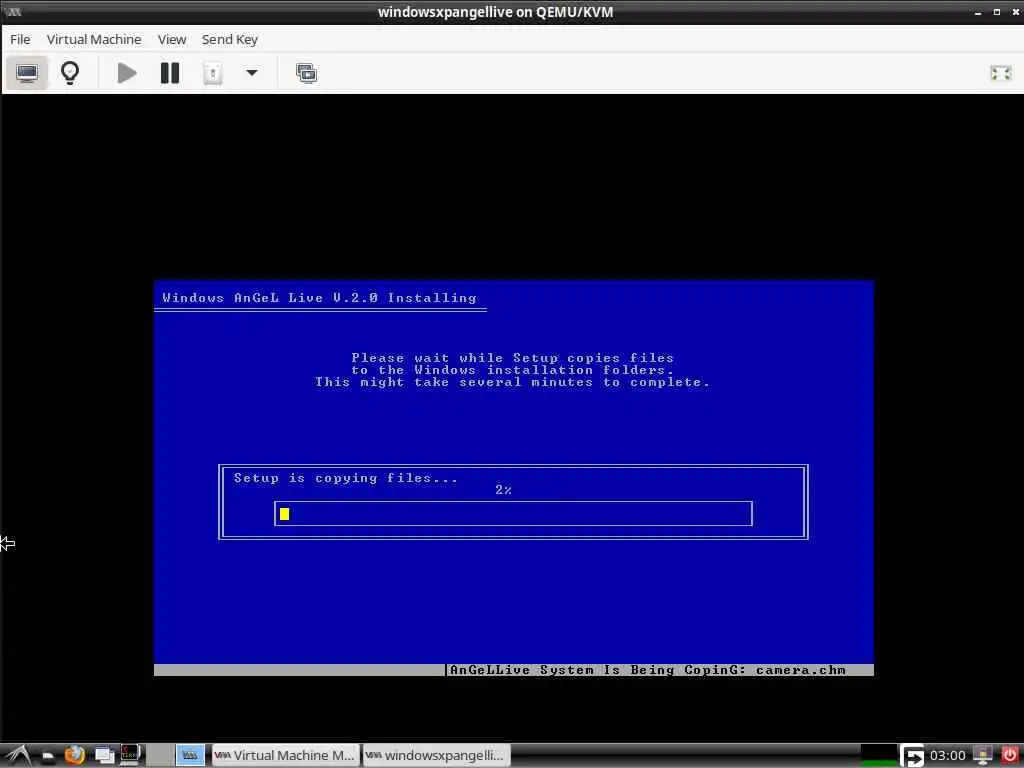Show virtual hardware details (lightbulb icon)
This screenshot has width=1024, height=768.
70,72
